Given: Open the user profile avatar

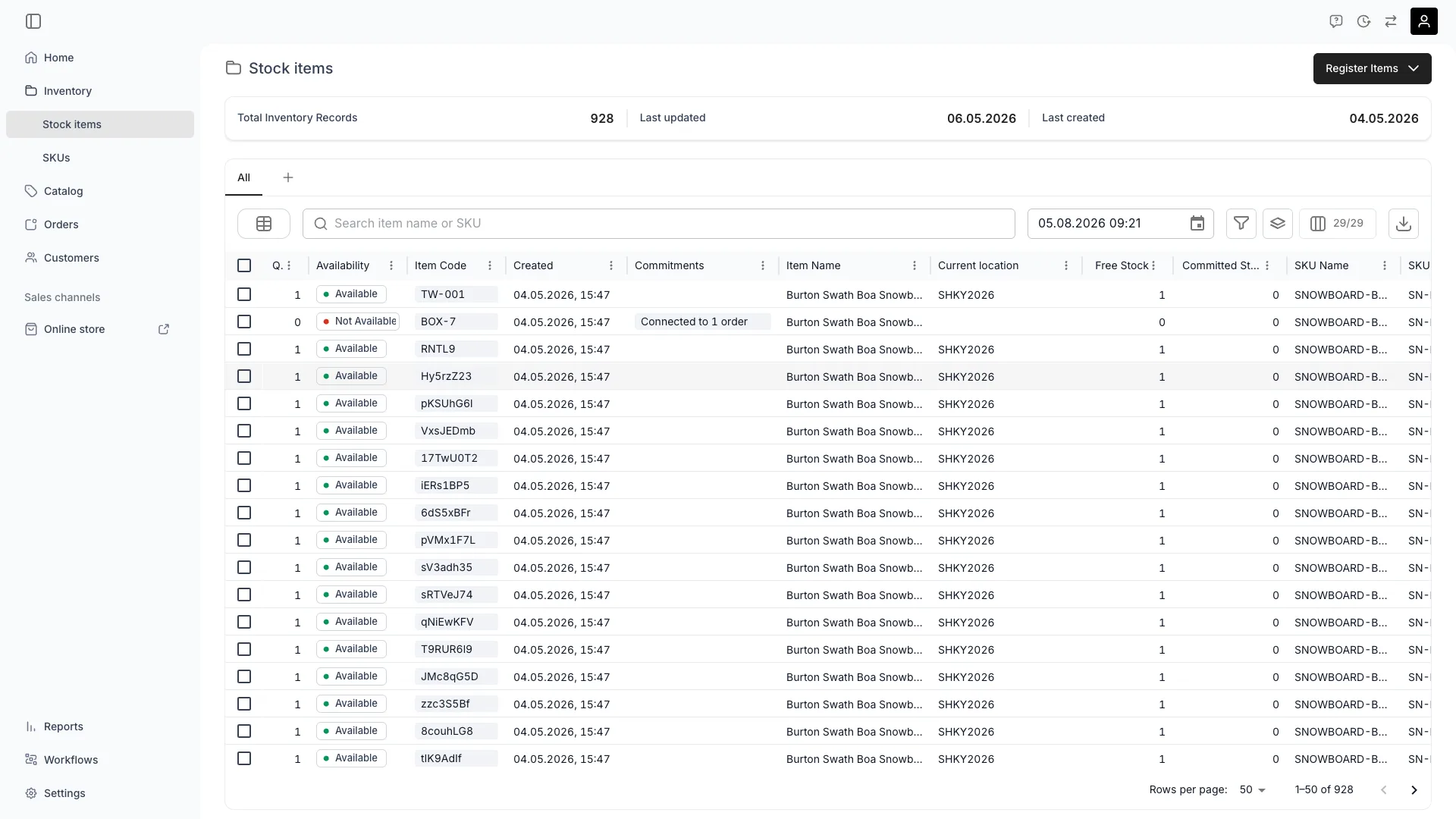Looking at the screenshot, I should click(1424, 21).
